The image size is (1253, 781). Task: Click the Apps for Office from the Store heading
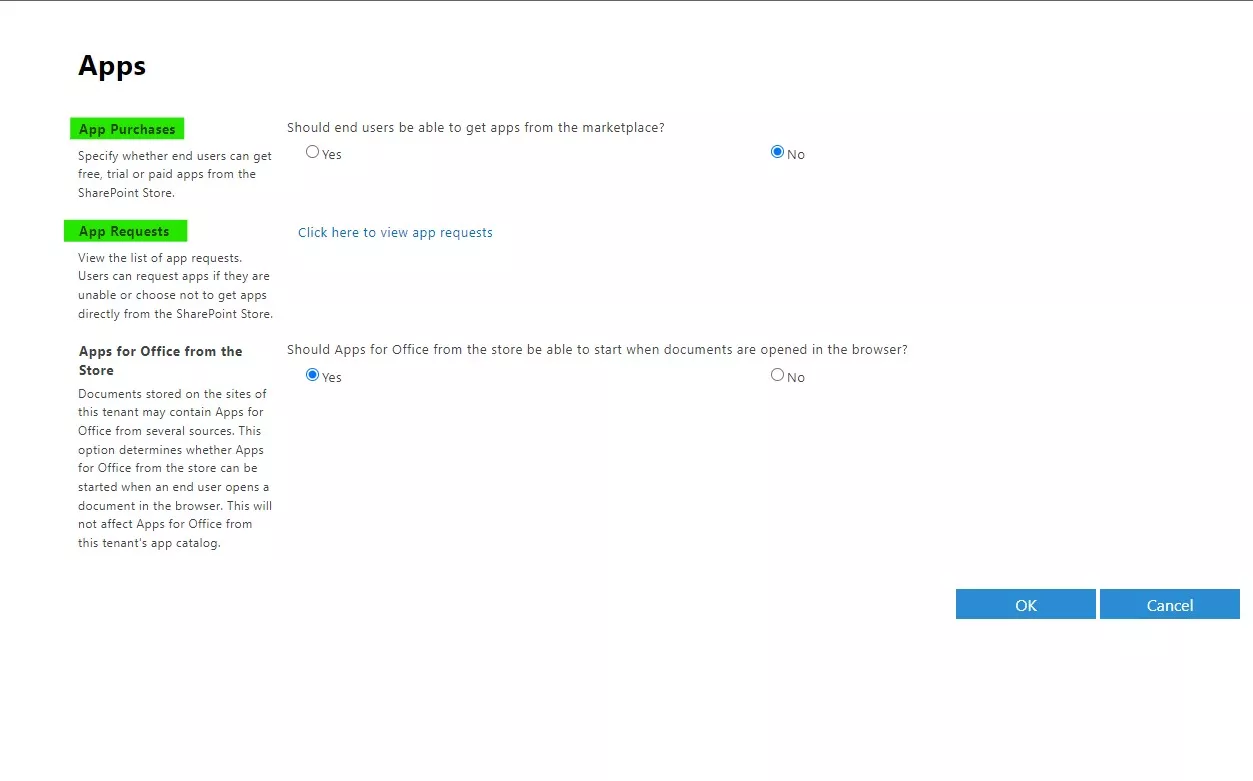[x=160, y=360]
